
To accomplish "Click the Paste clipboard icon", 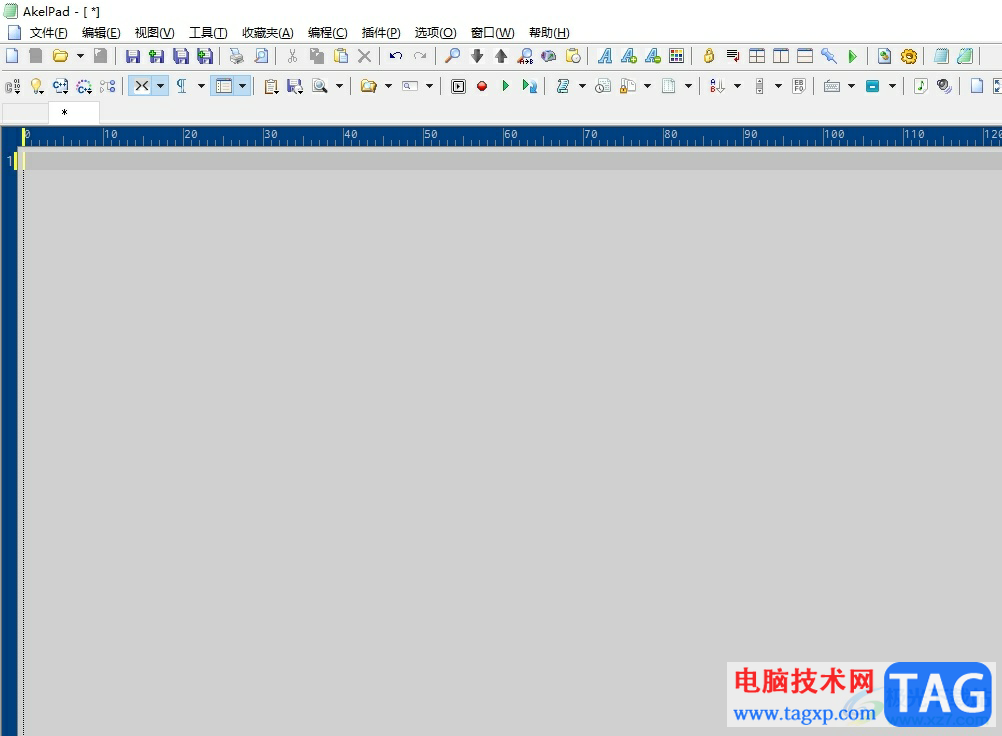I will (341, 56).
